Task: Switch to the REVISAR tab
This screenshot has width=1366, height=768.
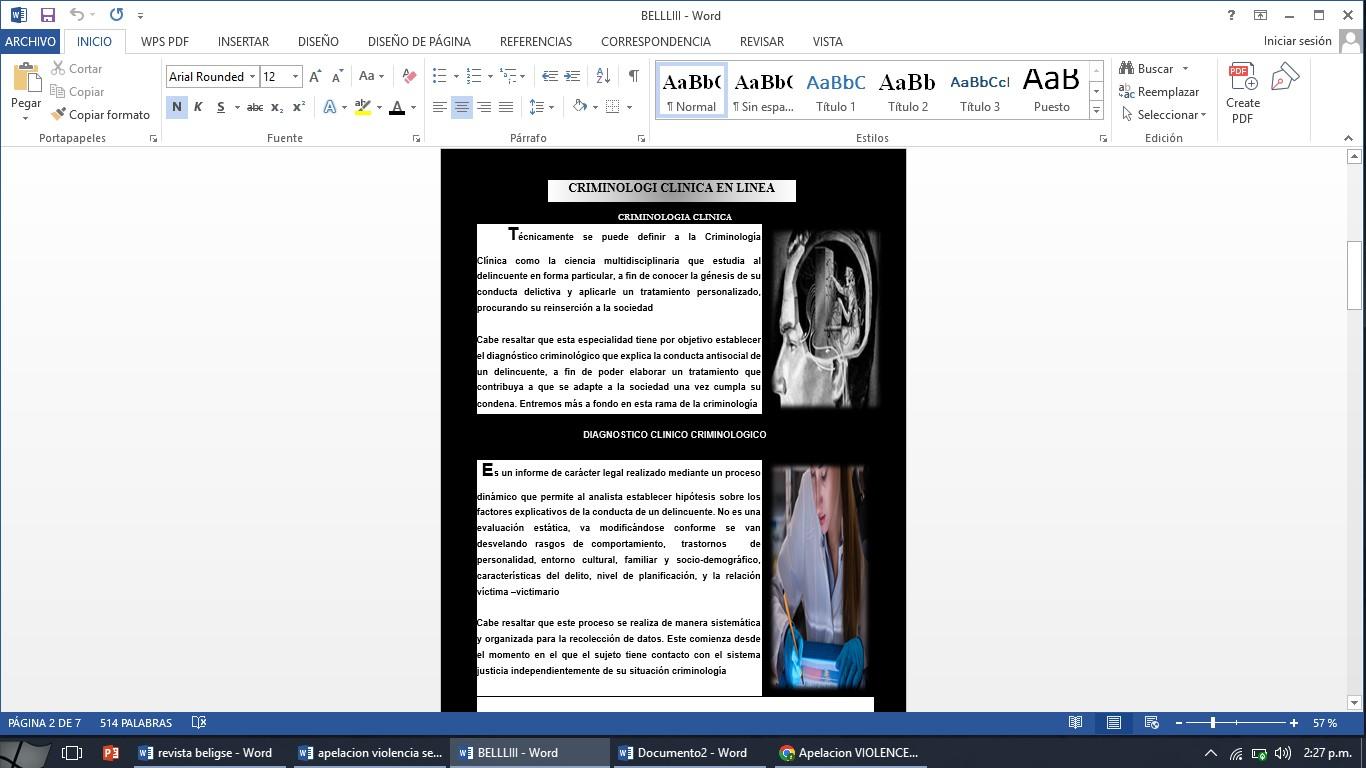Action: [762, 42]
